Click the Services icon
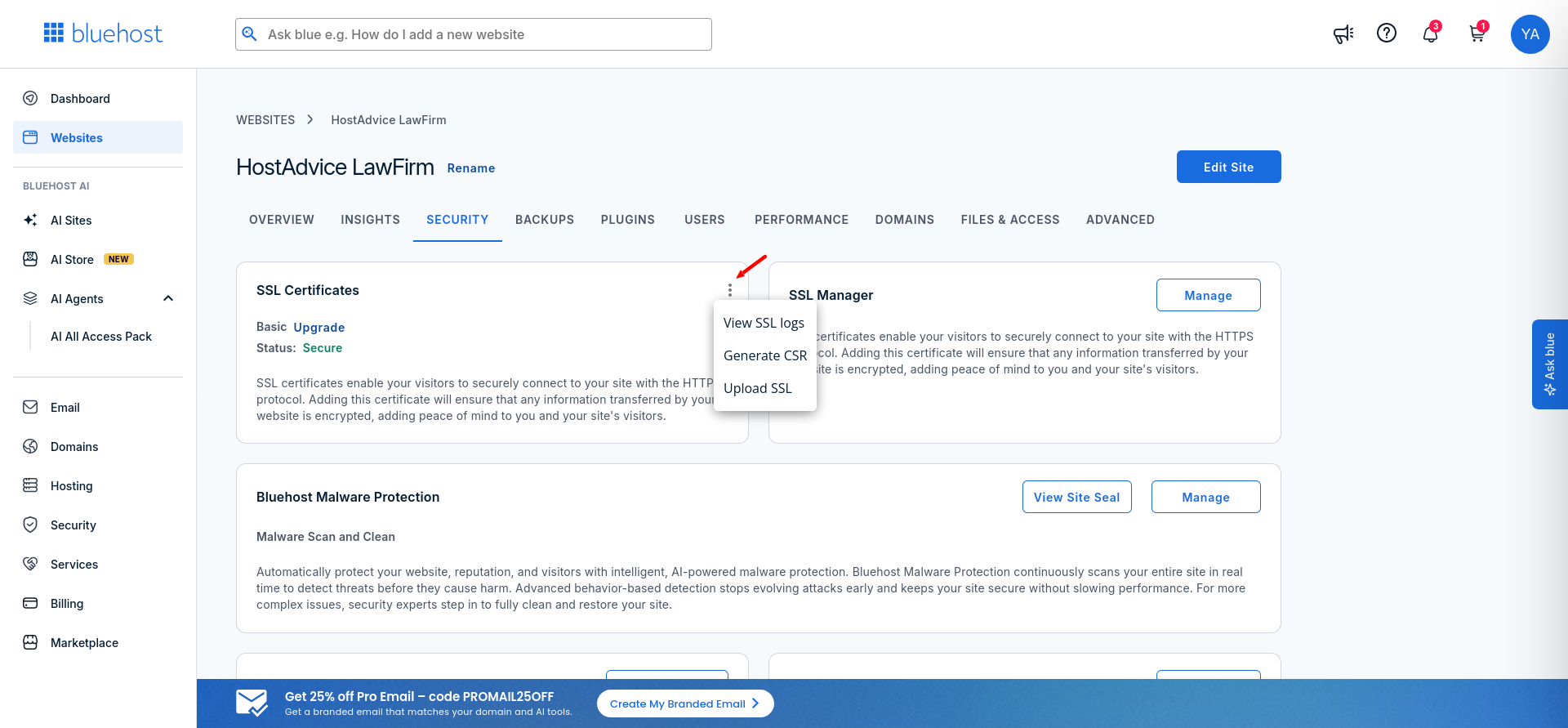 [30, 564]
